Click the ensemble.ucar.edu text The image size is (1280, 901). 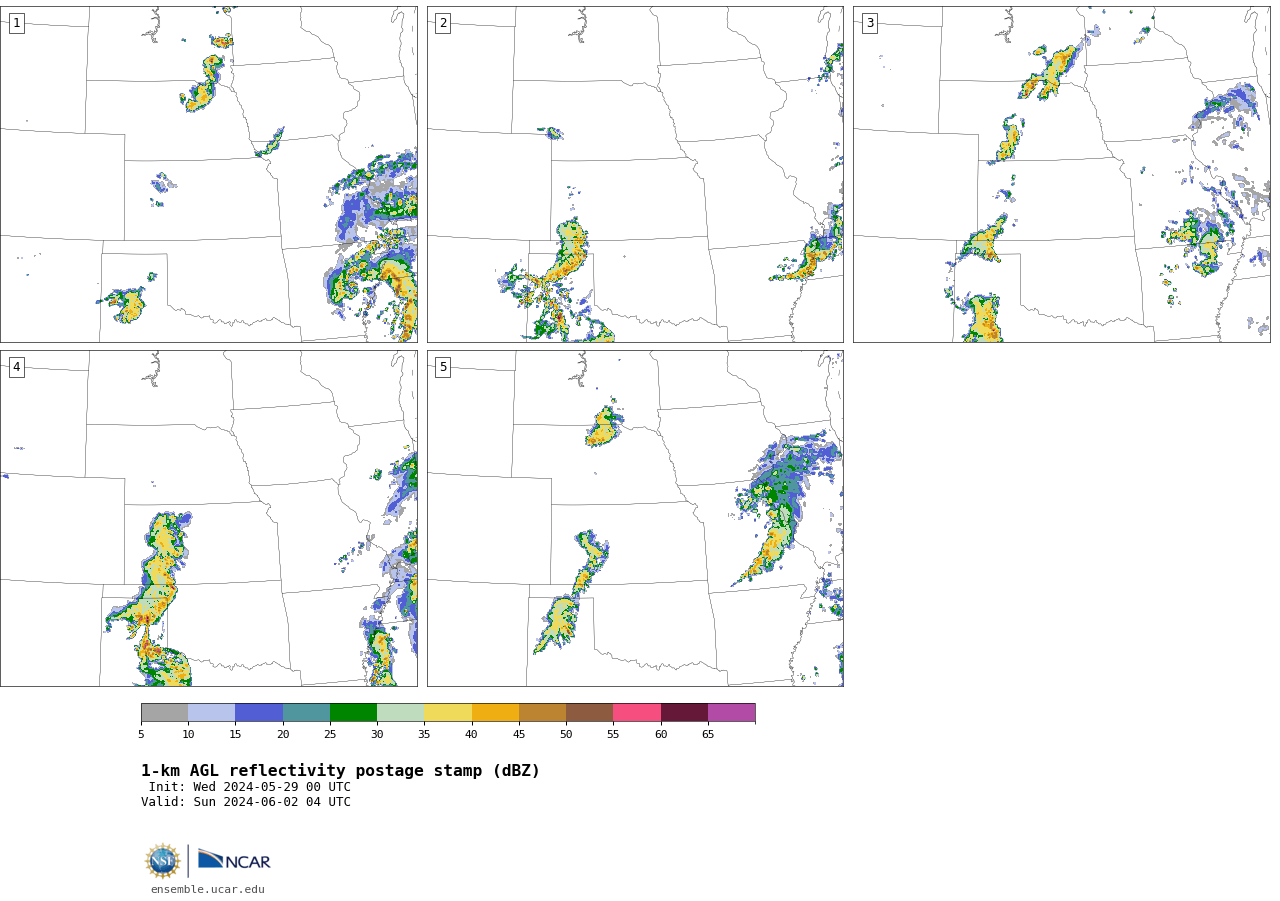(x=208, y=889)
